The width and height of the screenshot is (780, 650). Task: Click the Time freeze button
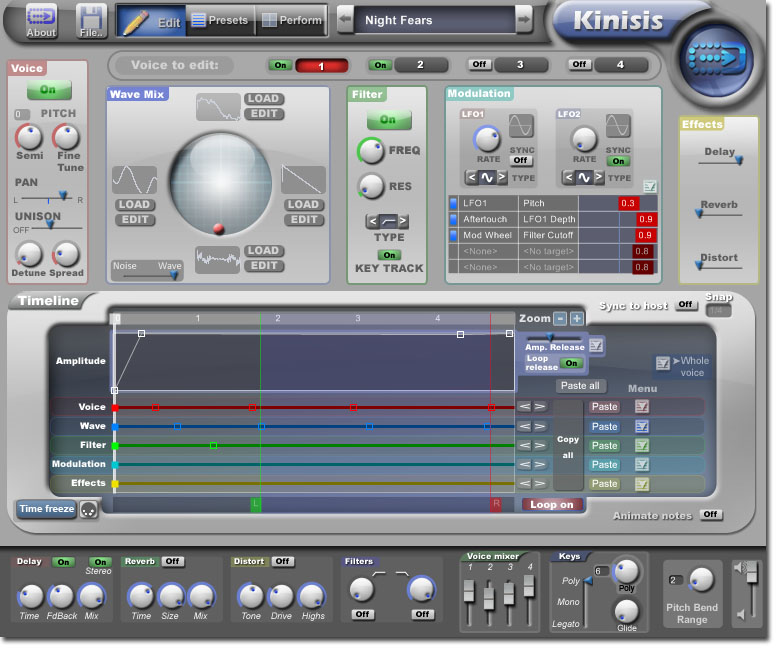pos(46,509)
